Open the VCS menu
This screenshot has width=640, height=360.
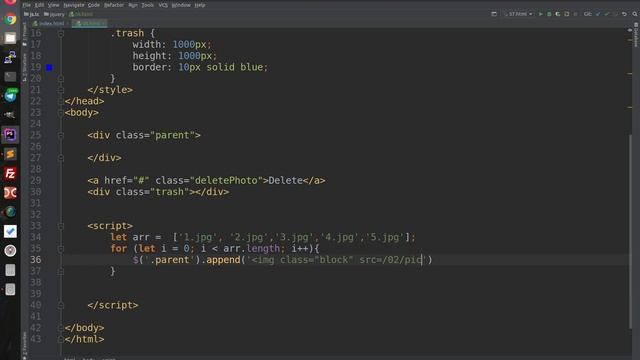163,5
